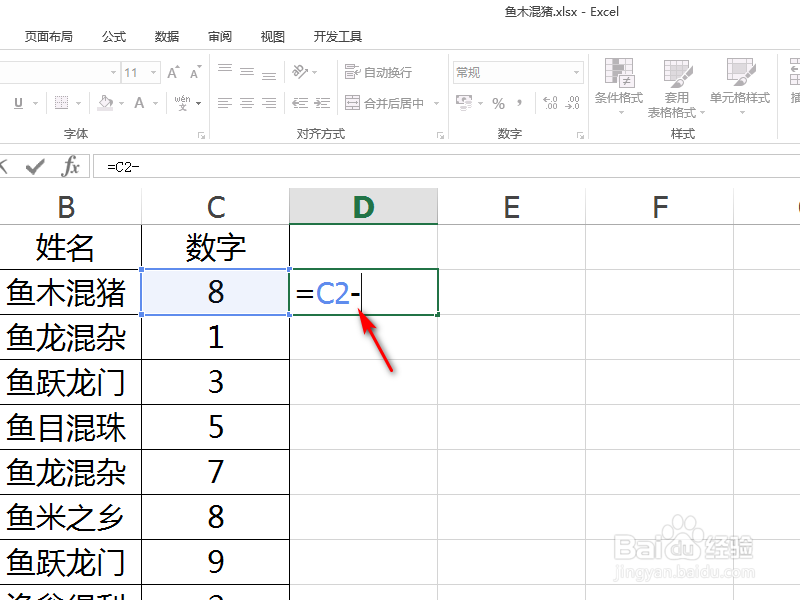The image size is (800, 600).
Task: Confirm formula with the checkmark icon
Action: (35, 166)
